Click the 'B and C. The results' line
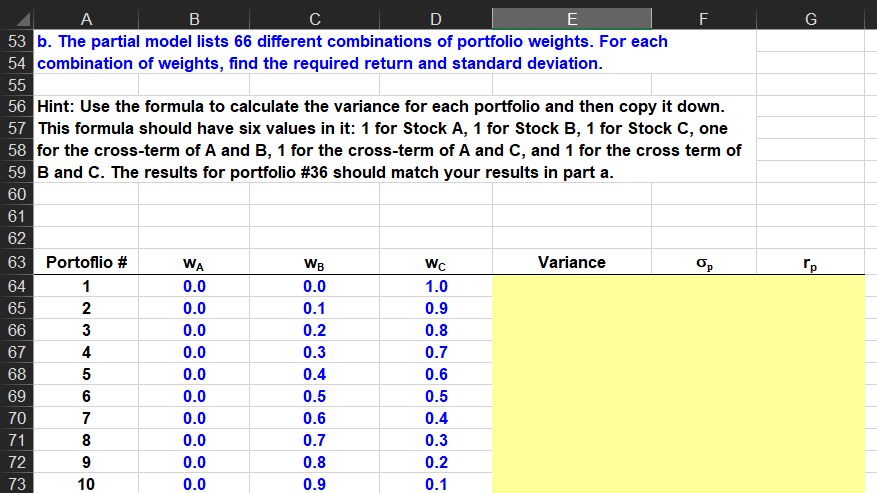Screen dimensions: 877x493 click(x=326, y=172)
